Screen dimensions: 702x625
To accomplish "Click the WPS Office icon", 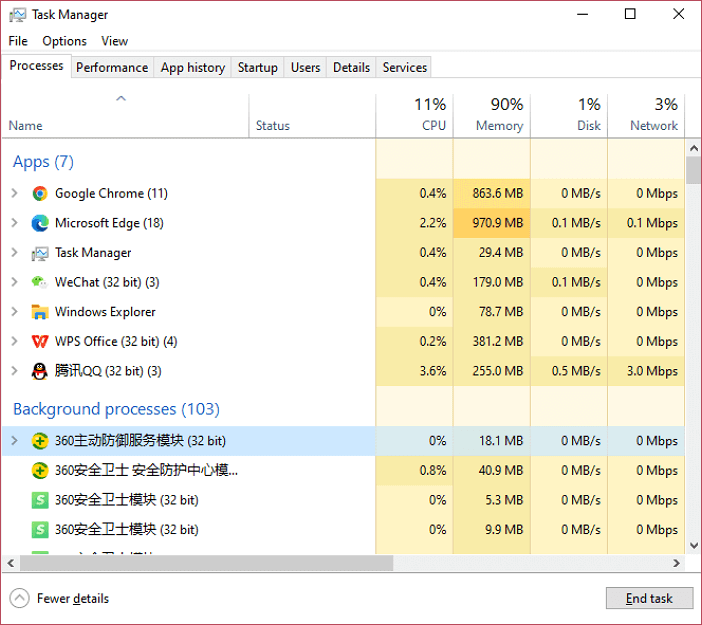I will coord(40,342).
